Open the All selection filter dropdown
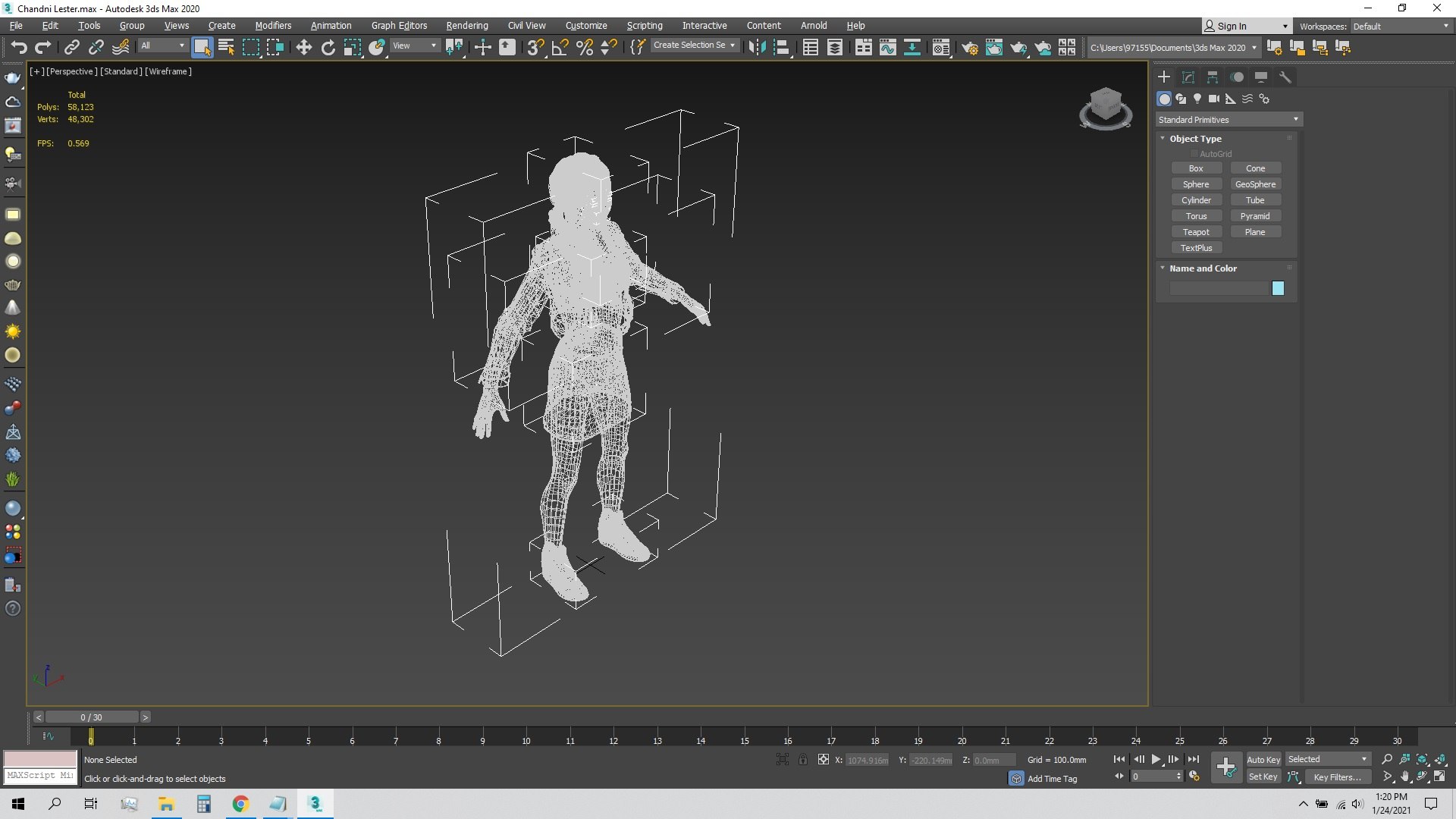This screenshot has width=1456, height=819. tap(162, 46)
